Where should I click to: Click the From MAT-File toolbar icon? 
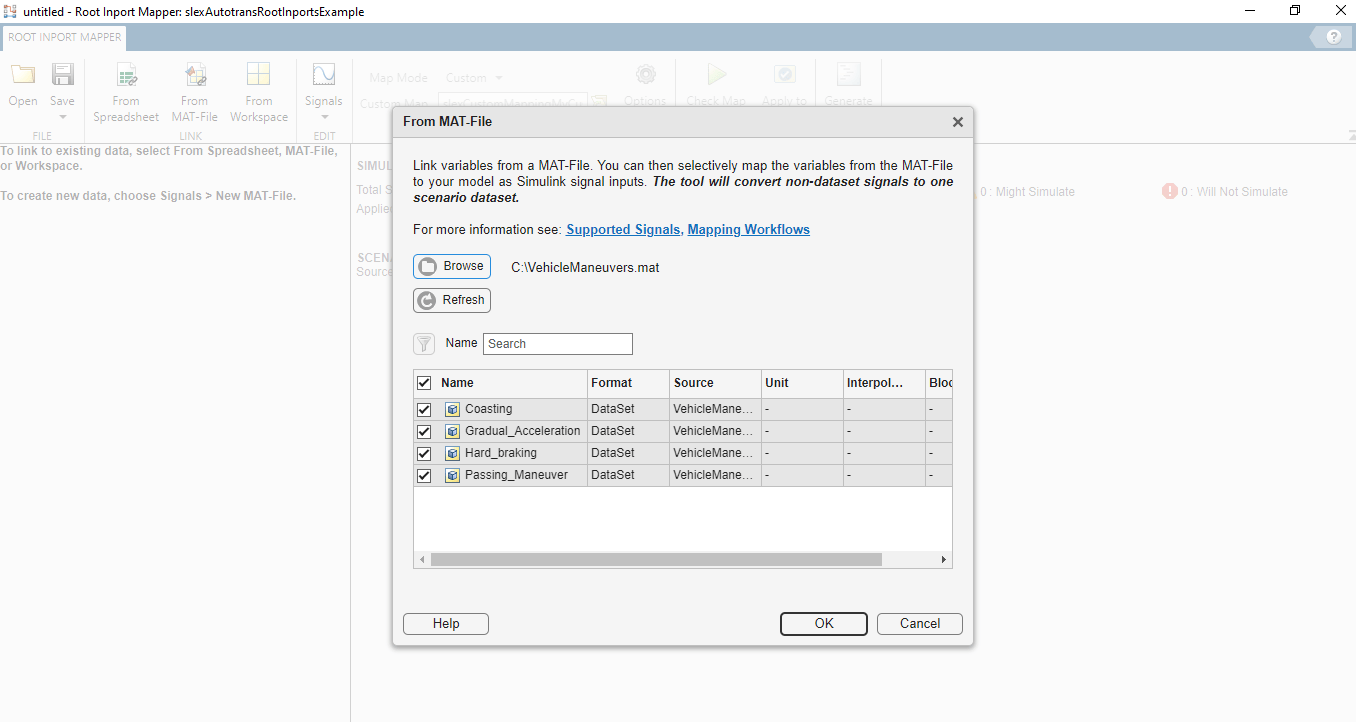pyautogui.click(x=195, y=75)
